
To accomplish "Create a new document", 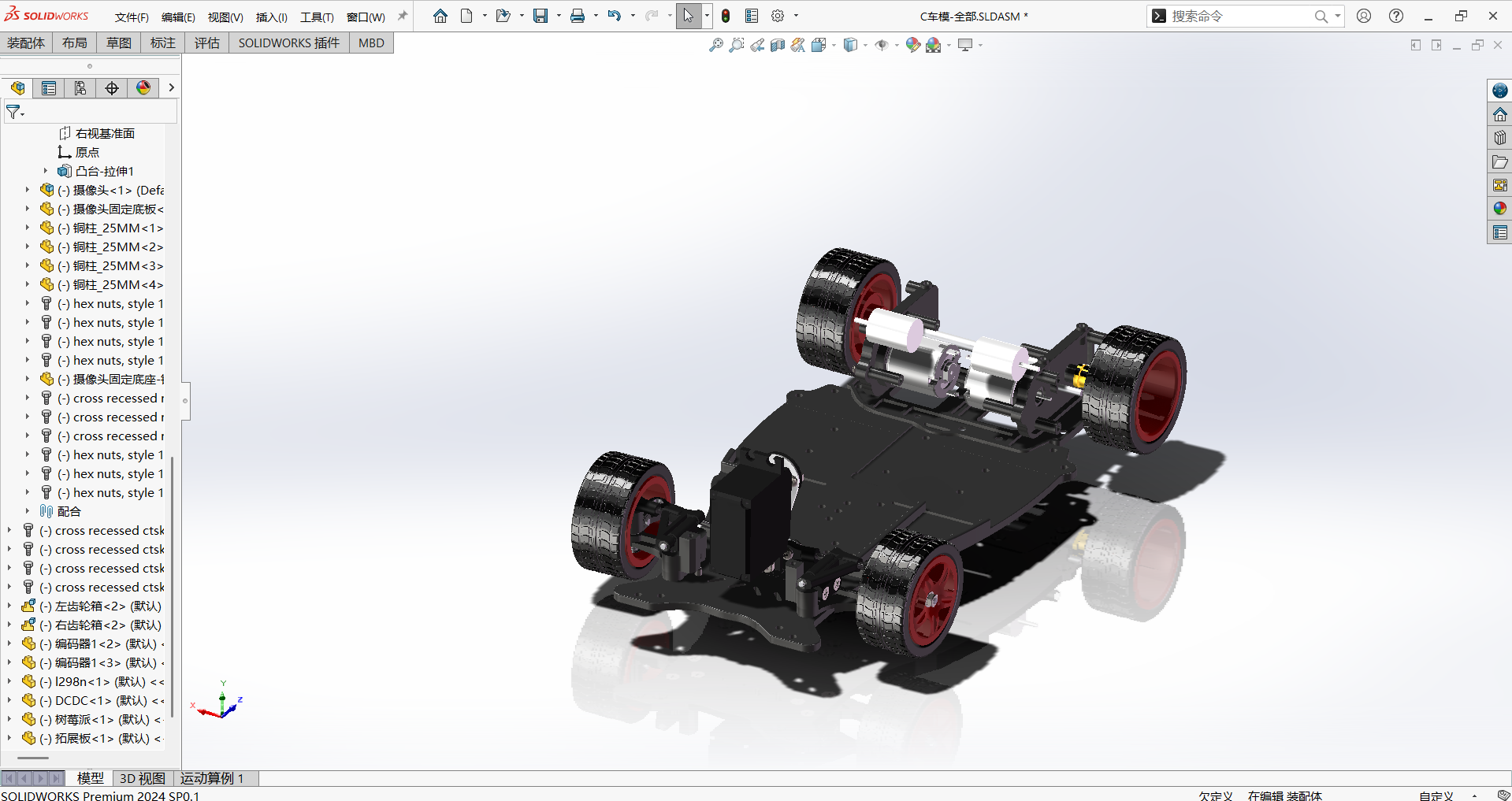I will pos(467,16).
